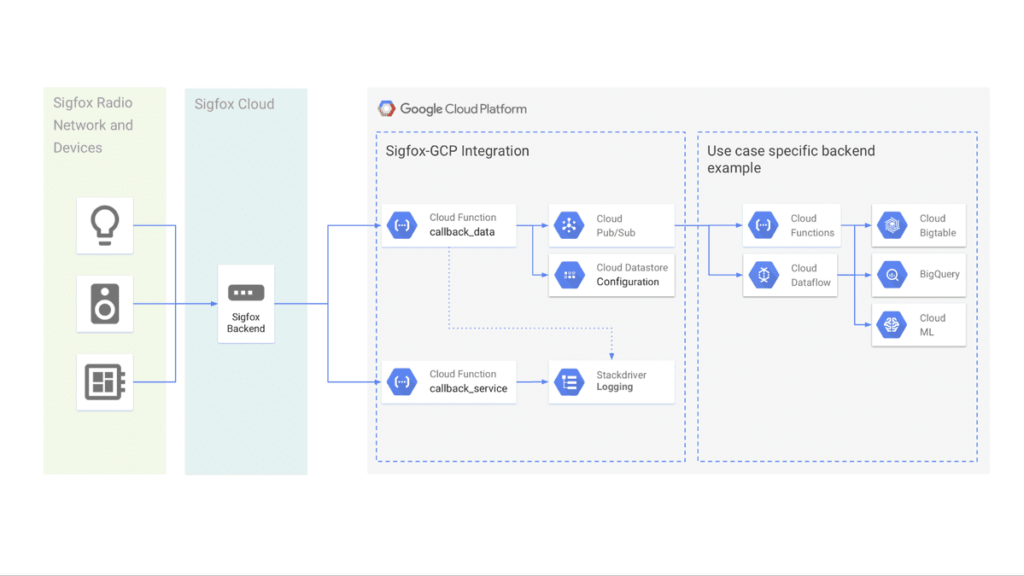Click the 'Sigfox Radio Network and Devices' heading
Viewport: 1024px width, 576px height.
click(93, 125)
